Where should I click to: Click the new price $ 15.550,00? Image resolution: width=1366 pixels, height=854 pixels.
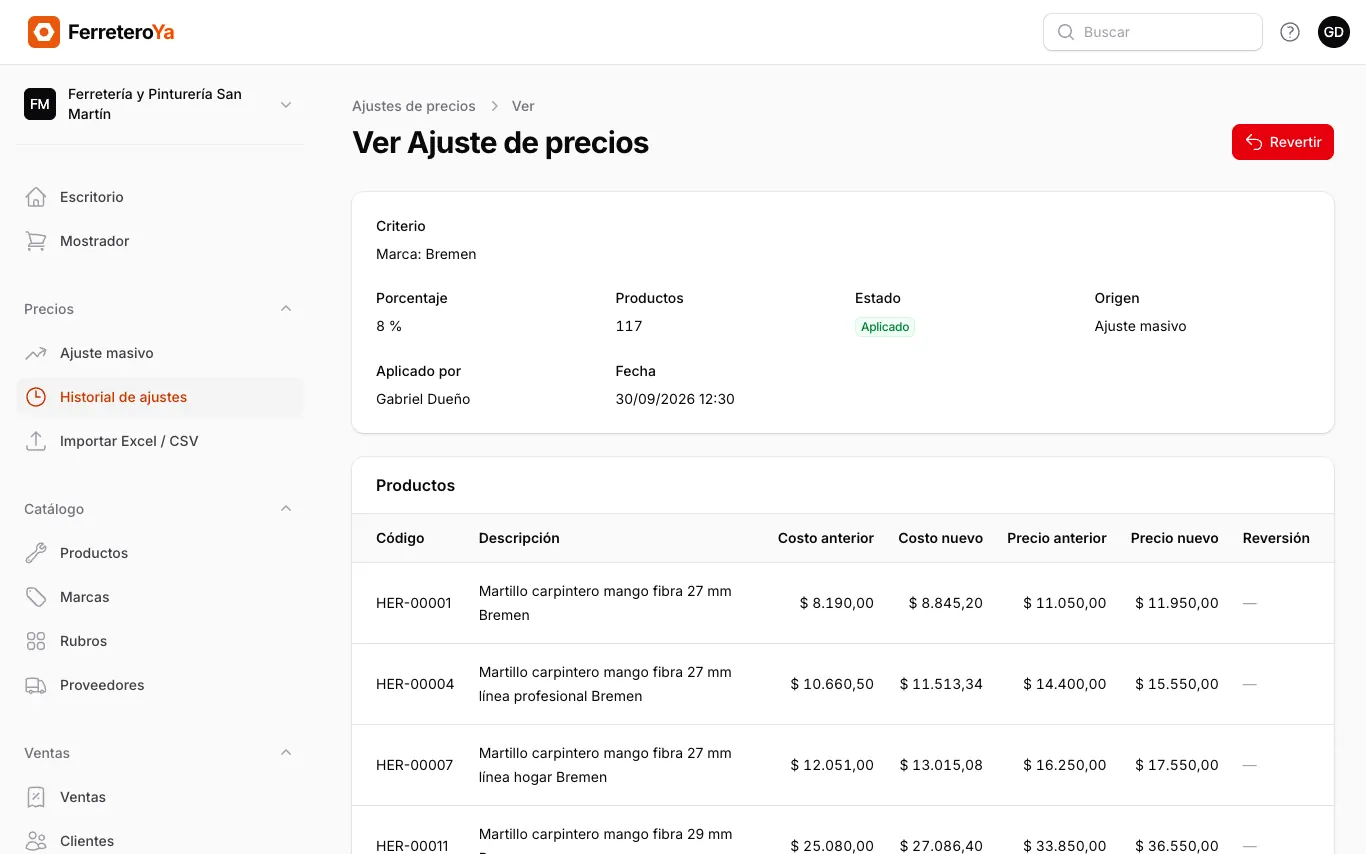click(x=1177, y=684)
